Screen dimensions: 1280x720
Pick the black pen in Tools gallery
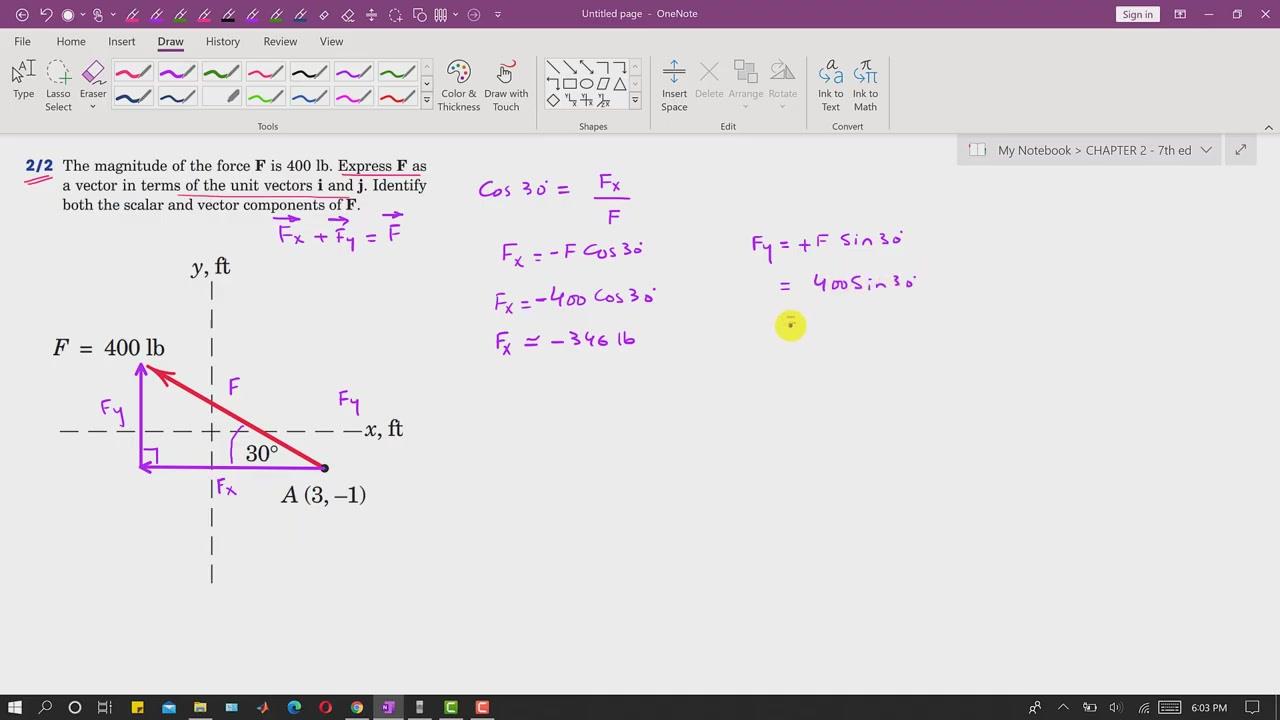coord(309,72)
